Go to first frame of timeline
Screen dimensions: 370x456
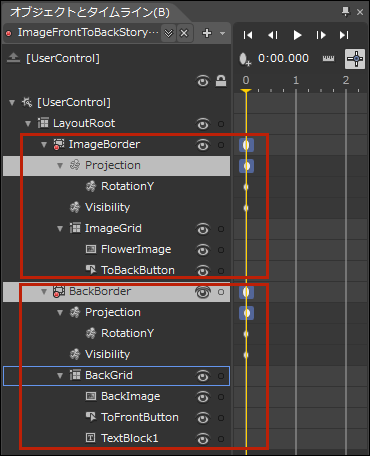(248, 35)
